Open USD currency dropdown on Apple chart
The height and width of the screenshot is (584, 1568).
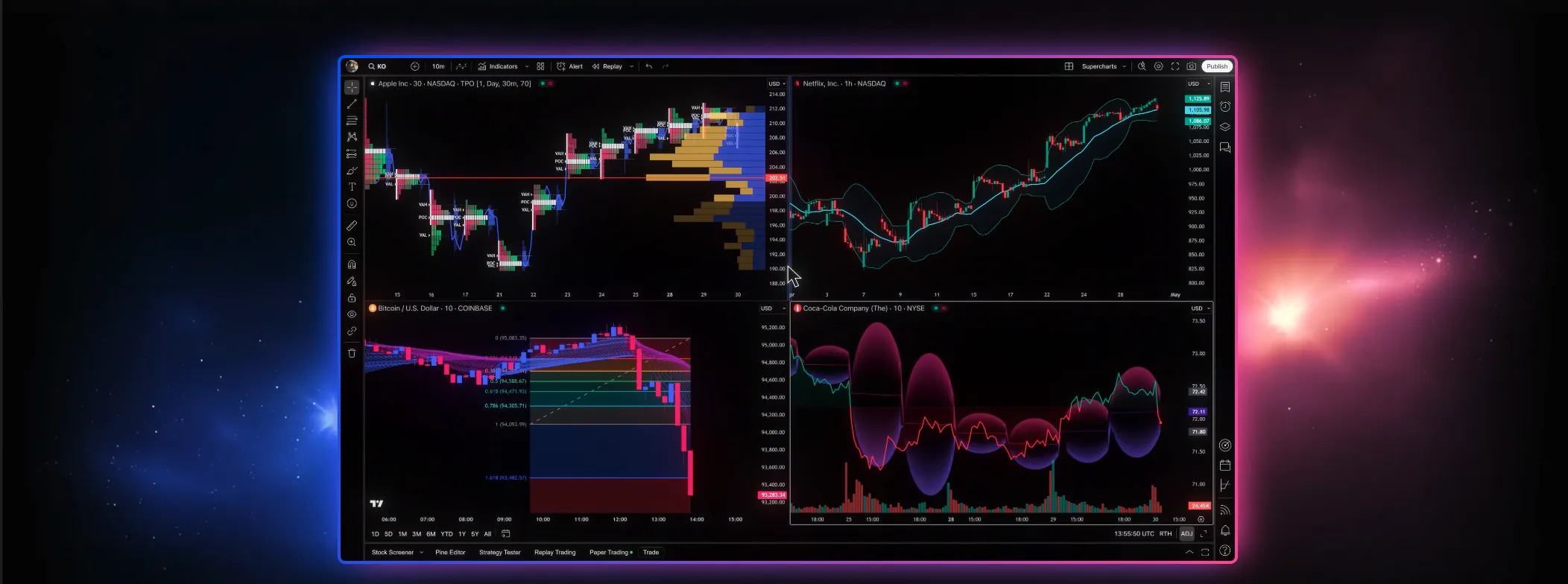click(x=777, y=83)
